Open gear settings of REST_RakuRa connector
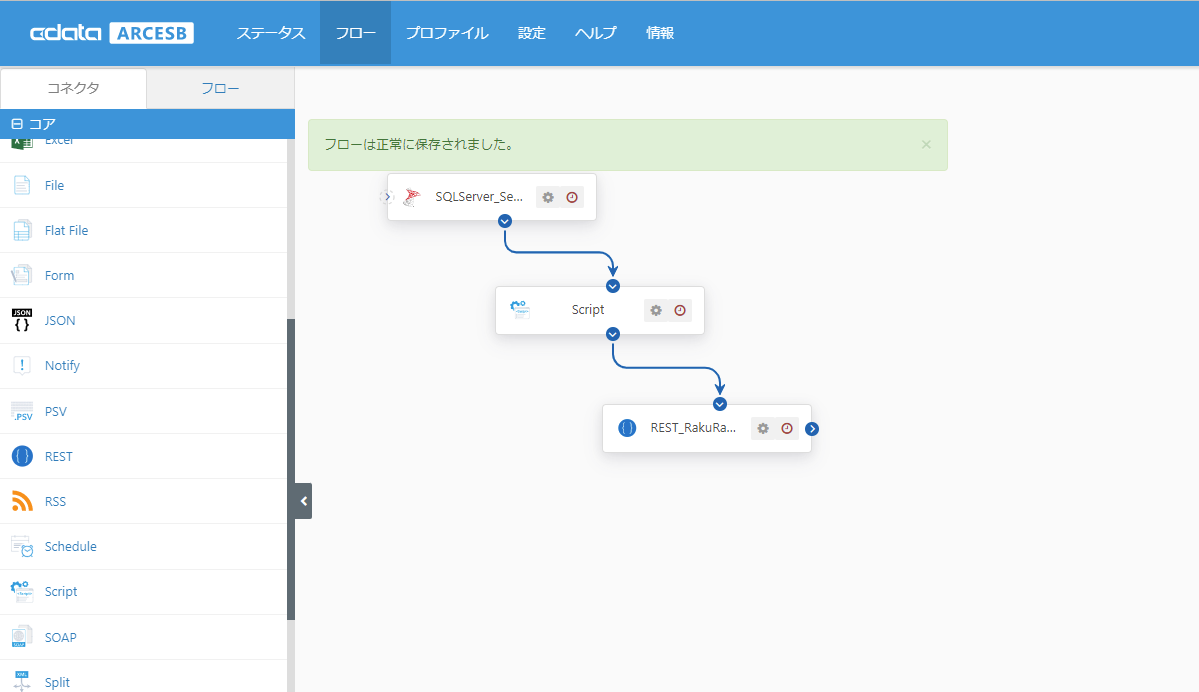 tap(763, 428)
